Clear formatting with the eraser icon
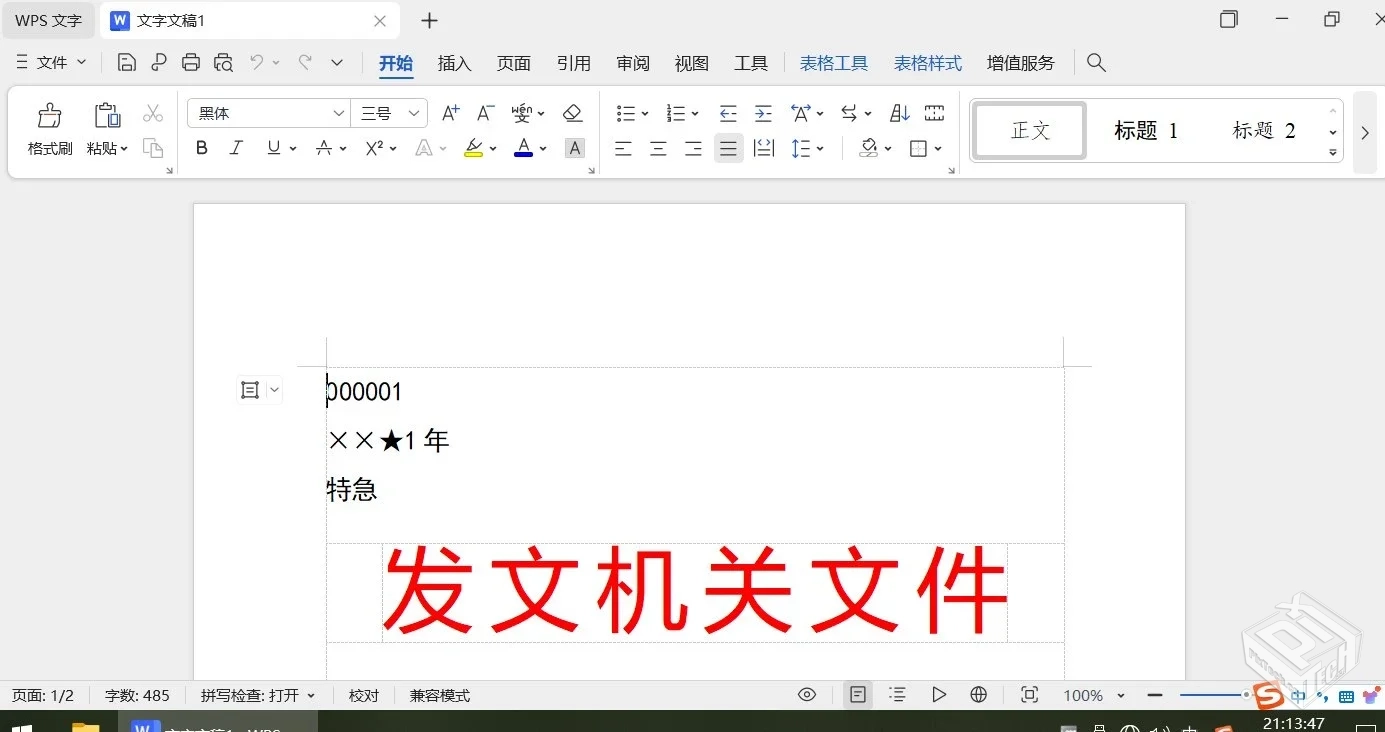The height and width of the screenshot is (732, 1385). pyautogui.click(x=573, y=113)
